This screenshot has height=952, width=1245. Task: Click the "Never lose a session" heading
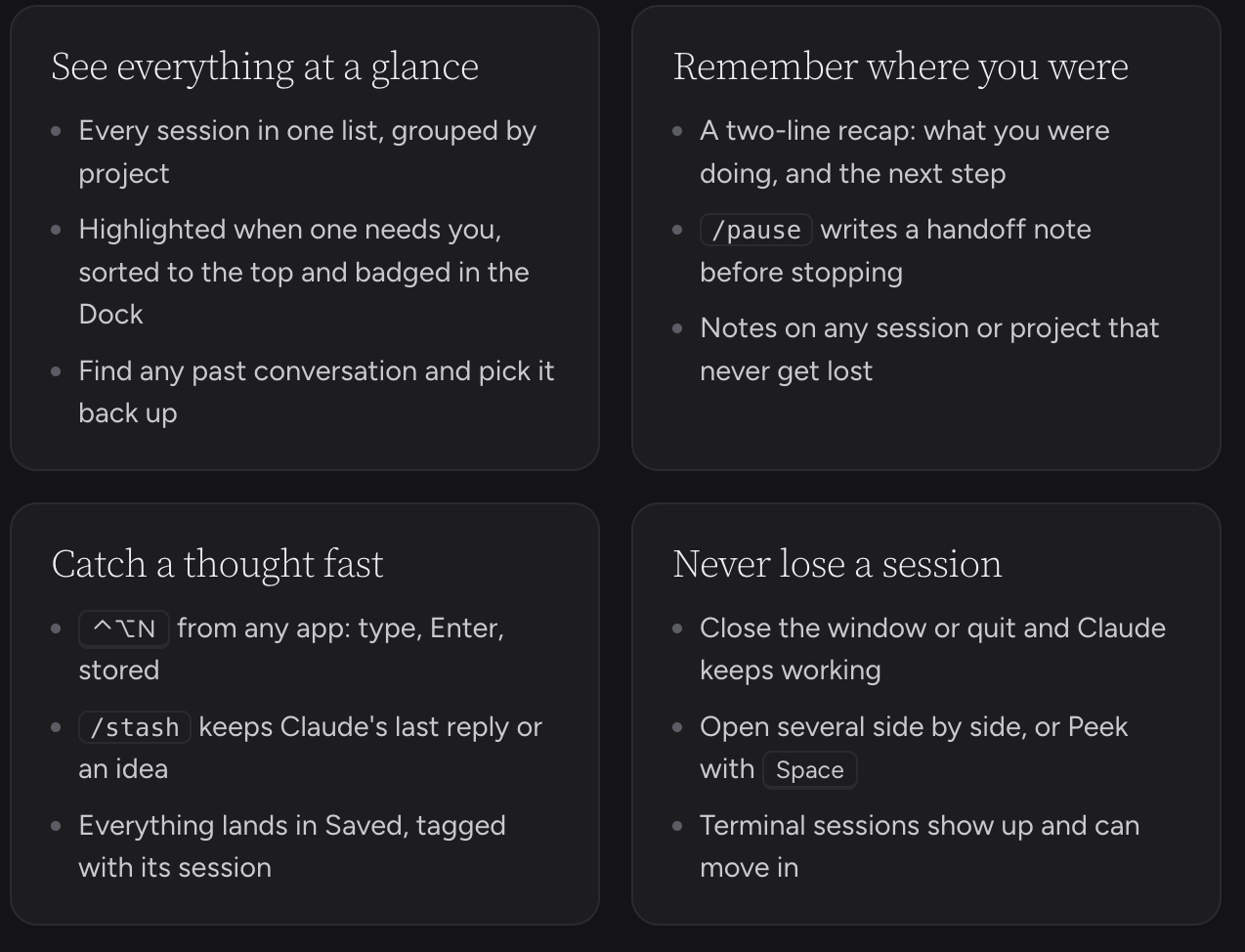pyautogui.click(x=837, y=564)
